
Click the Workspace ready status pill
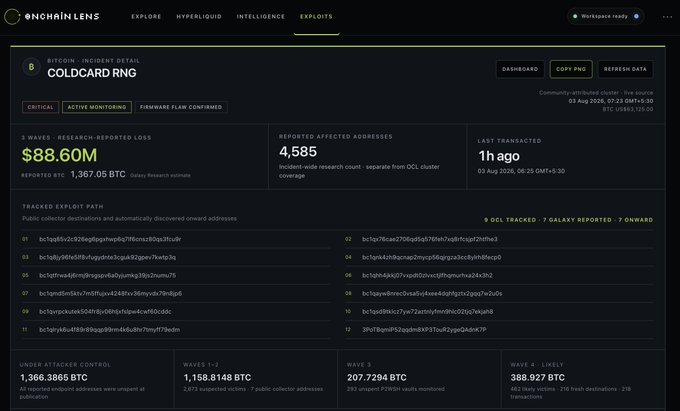[605, 16]
